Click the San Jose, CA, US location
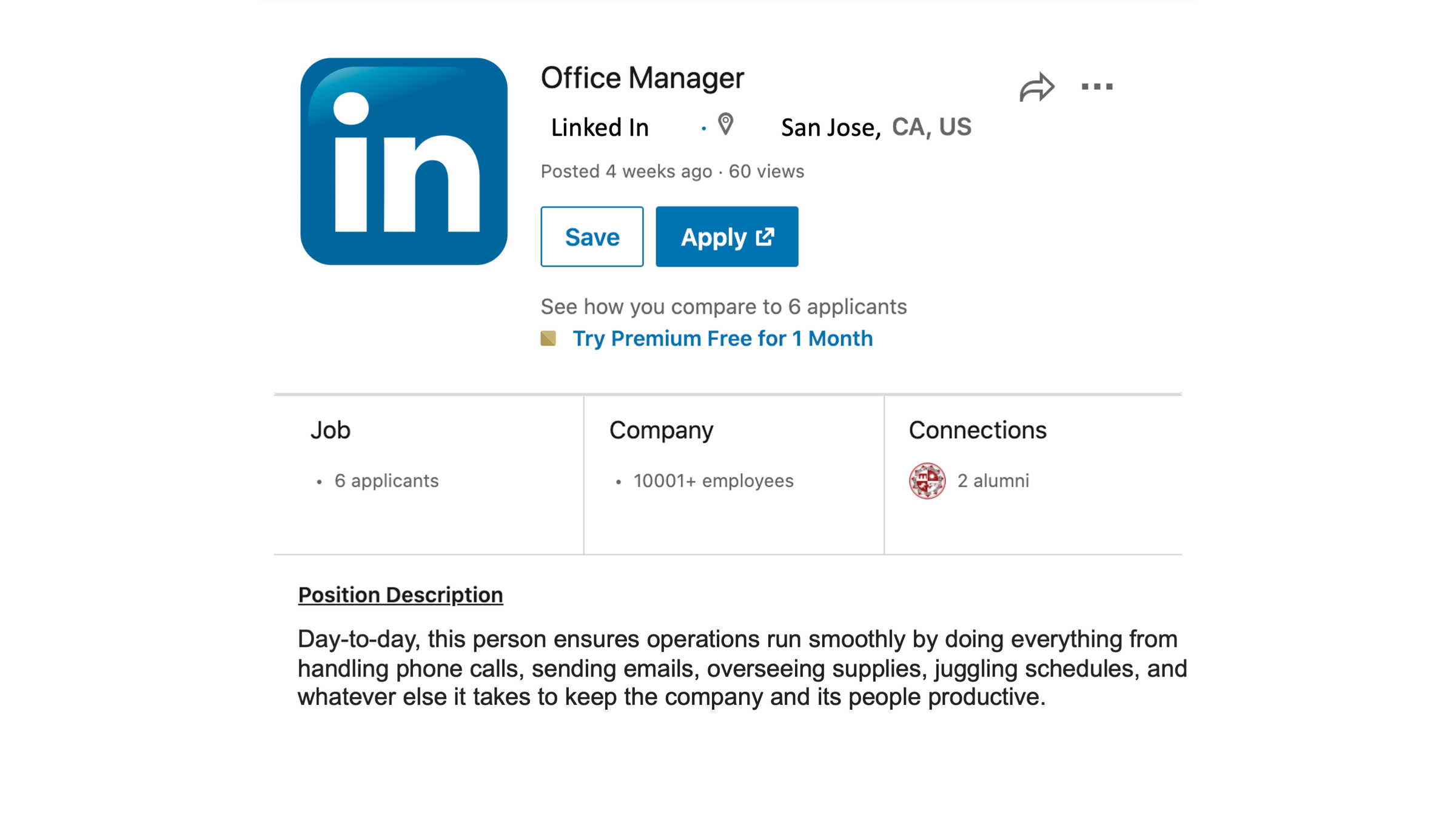The image size is (1456, 819). [x=876, y=127]
